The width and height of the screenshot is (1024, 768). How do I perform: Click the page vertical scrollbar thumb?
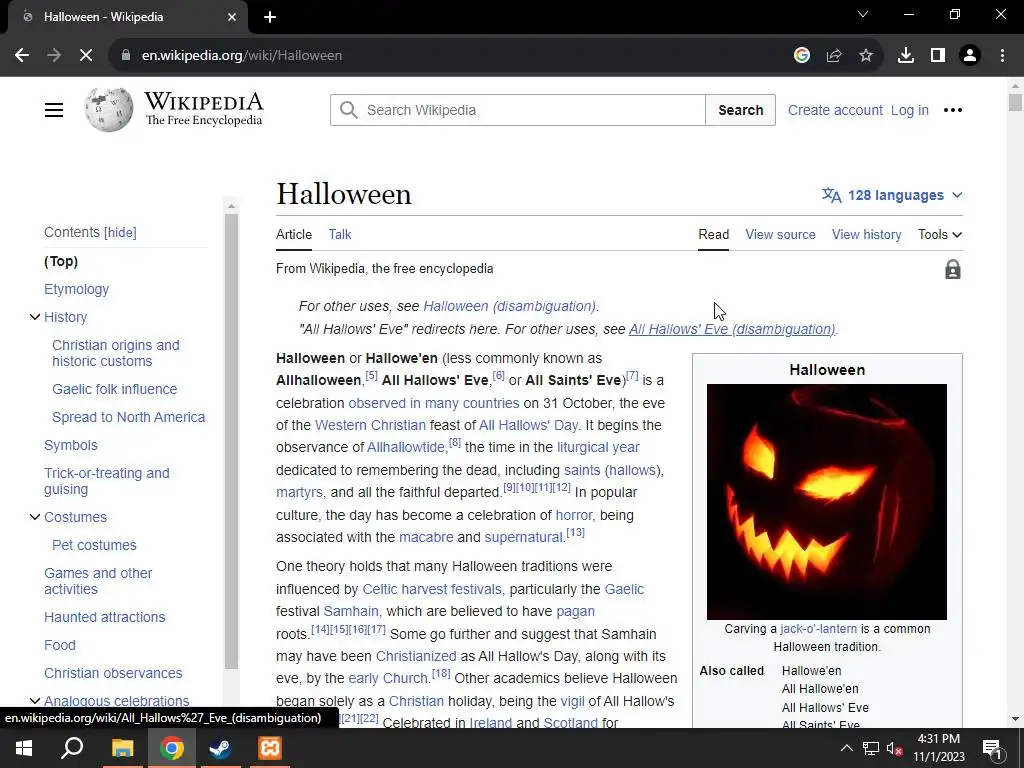tap(1015, 103)
